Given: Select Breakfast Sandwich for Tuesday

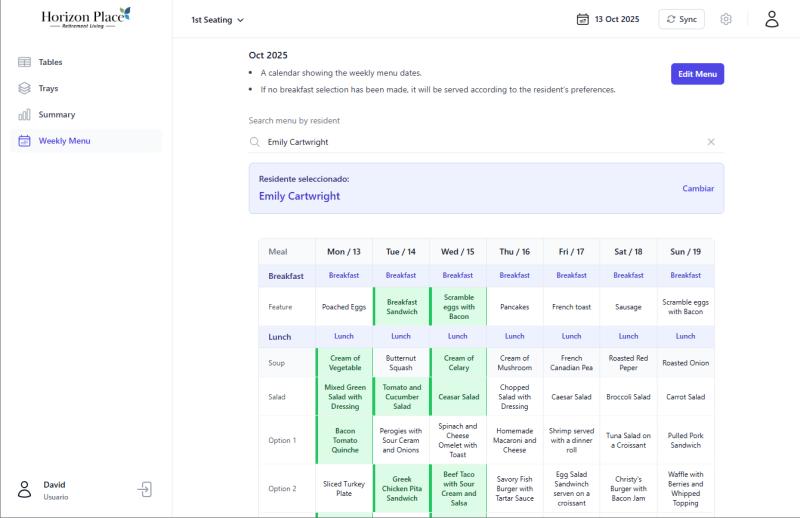Looking at the screenshot, I should pos(401,307).
